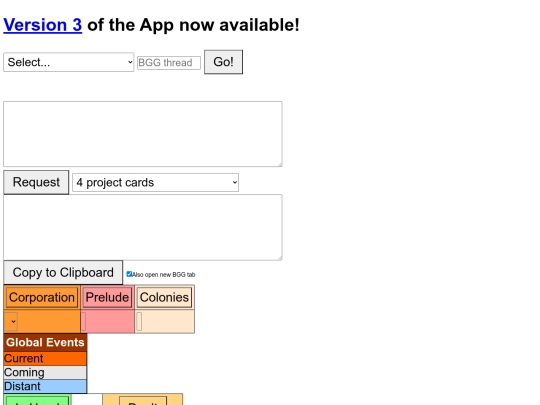Viewport: 540px width, 405px height.
Task: Open the Version 3 link
Action: point(43,25)
